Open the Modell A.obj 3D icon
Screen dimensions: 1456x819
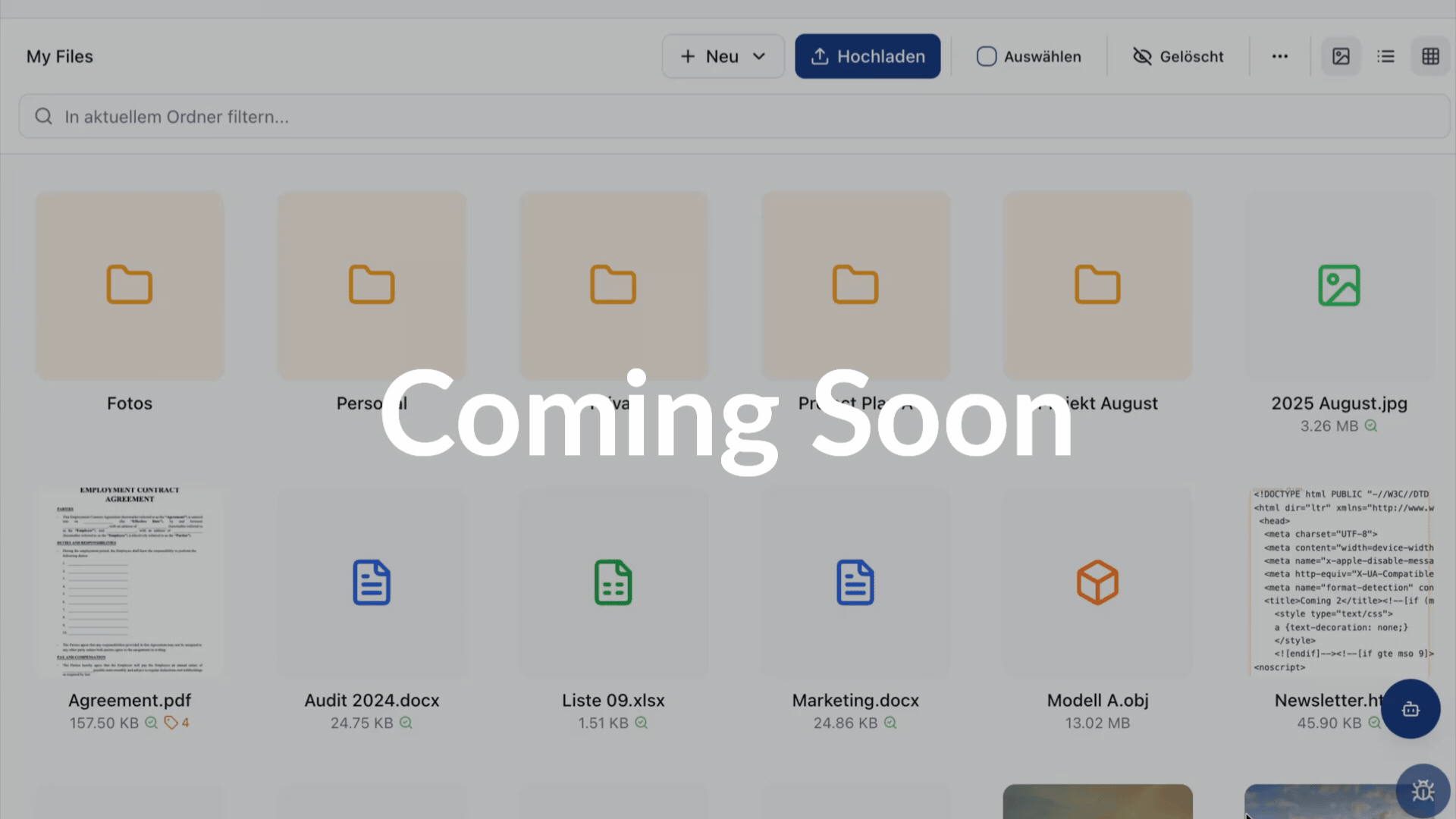point(1097,582)
